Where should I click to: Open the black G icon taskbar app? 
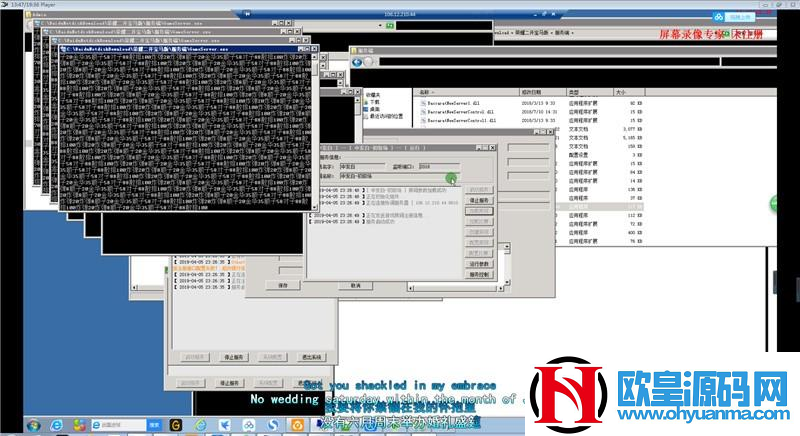click(176, 425)
